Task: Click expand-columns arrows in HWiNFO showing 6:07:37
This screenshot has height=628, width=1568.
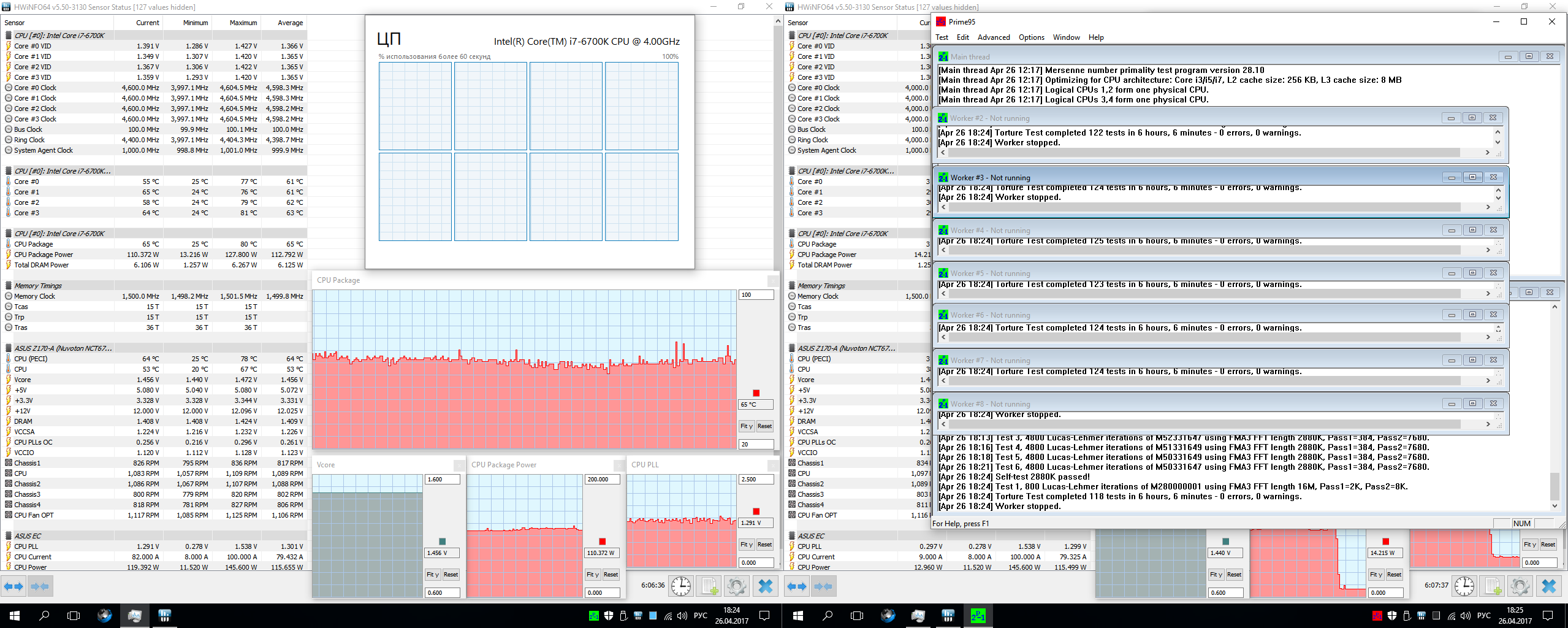Action: [x=797, y=586]
